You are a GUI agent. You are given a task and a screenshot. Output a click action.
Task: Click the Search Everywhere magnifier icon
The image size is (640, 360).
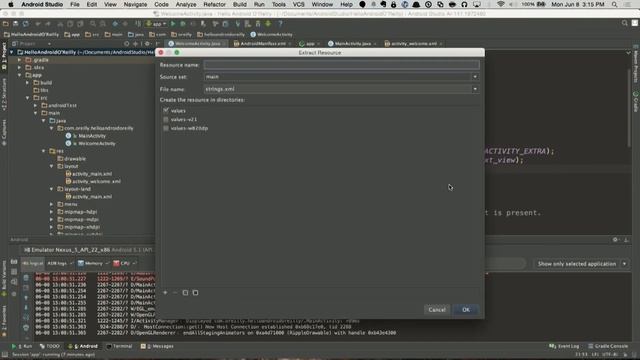624,23
